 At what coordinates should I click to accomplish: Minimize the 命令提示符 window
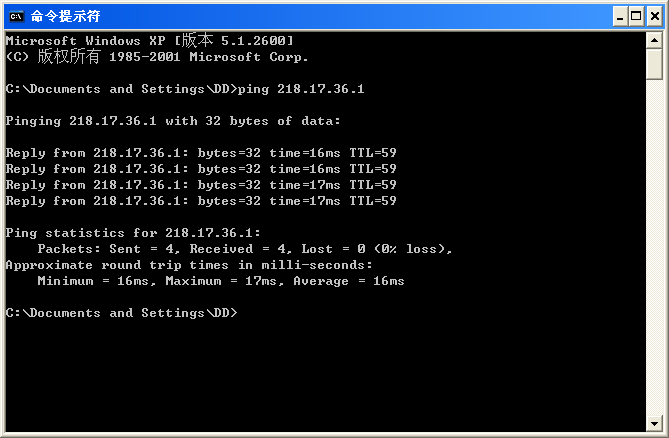point(620,17)
